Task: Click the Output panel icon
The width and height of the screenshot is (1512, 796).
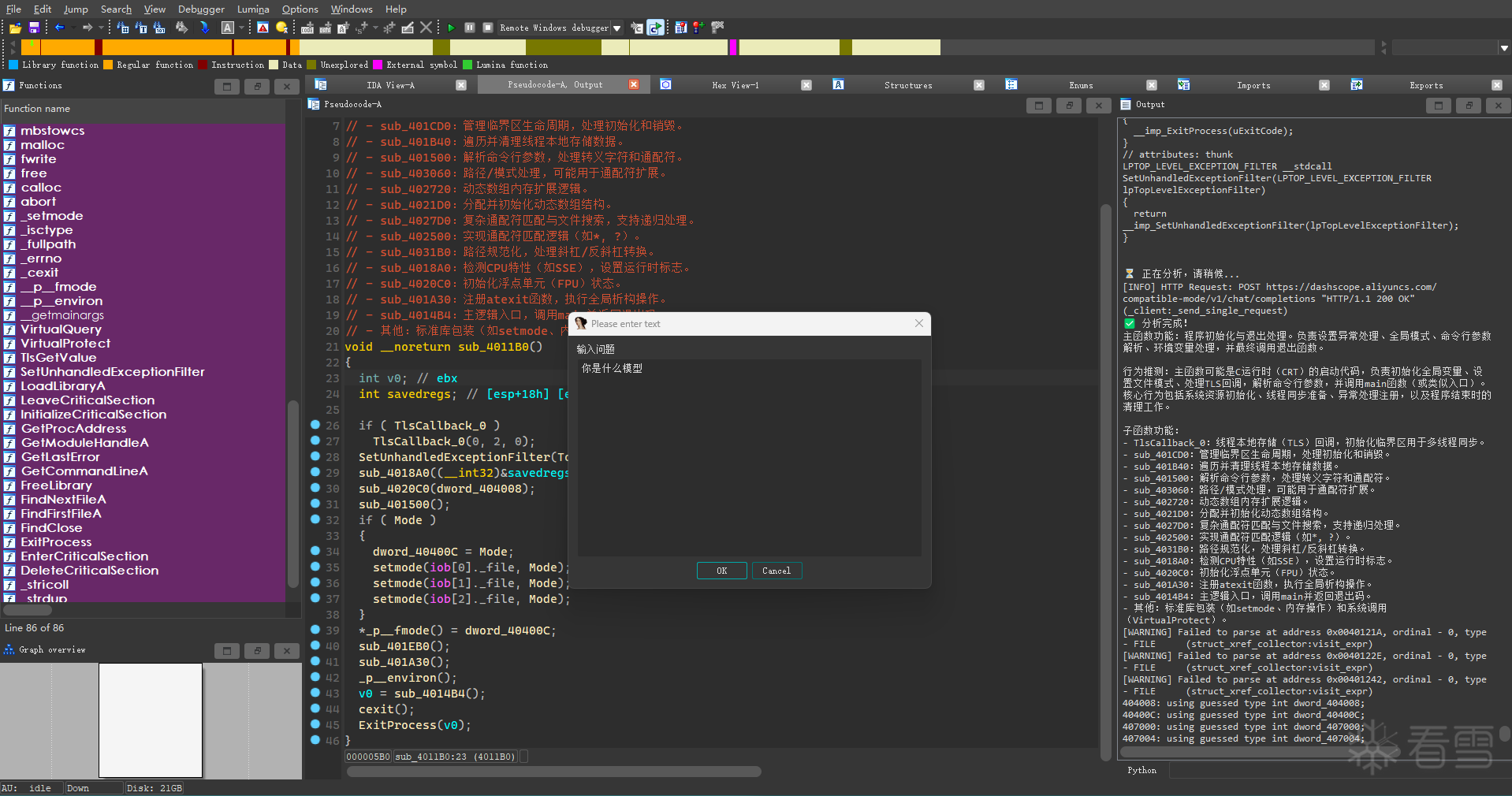Action: point(1126,105)
